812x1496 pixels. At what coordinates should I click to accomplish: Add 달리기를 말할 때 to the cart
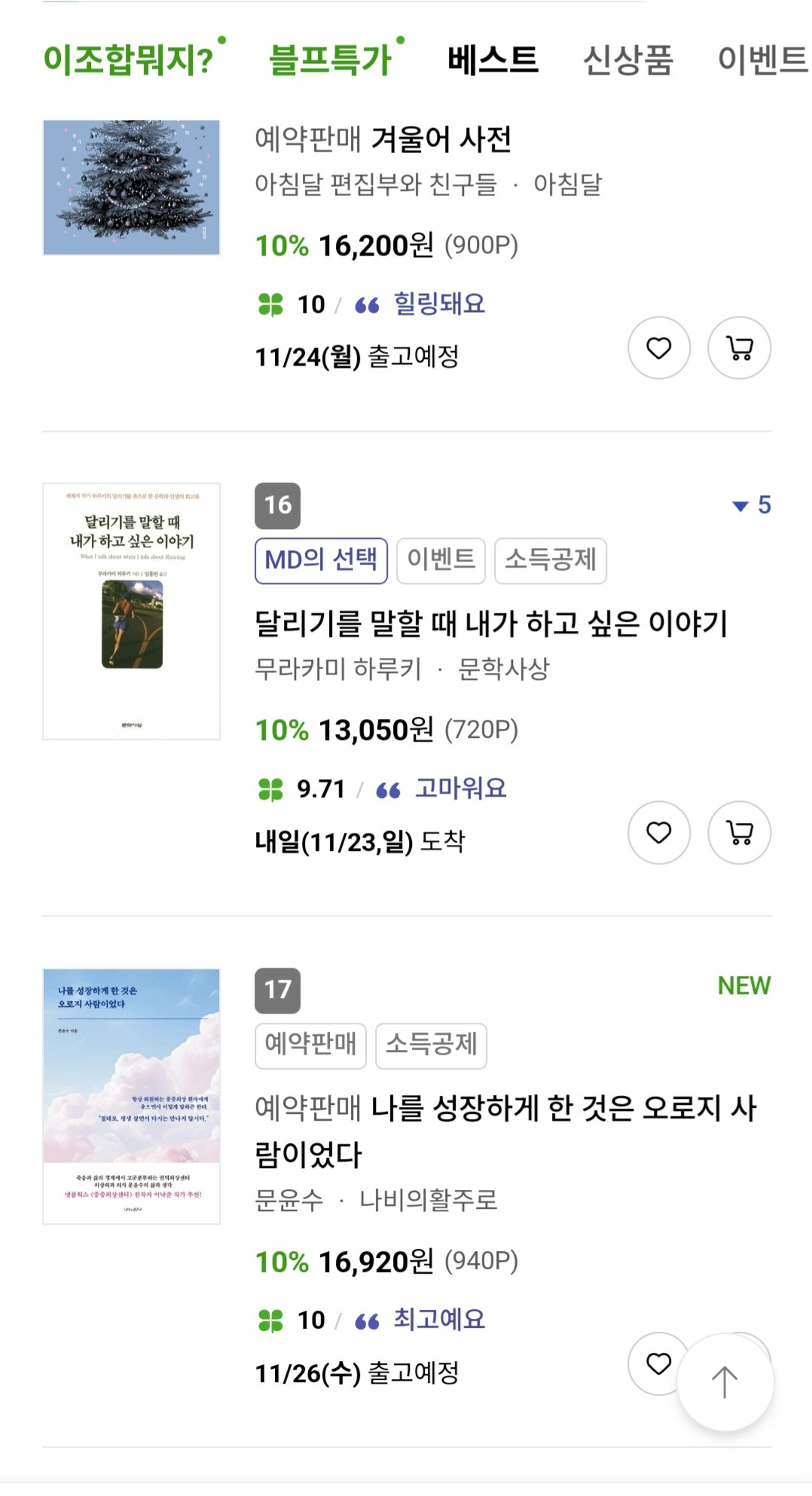(741, 834)
